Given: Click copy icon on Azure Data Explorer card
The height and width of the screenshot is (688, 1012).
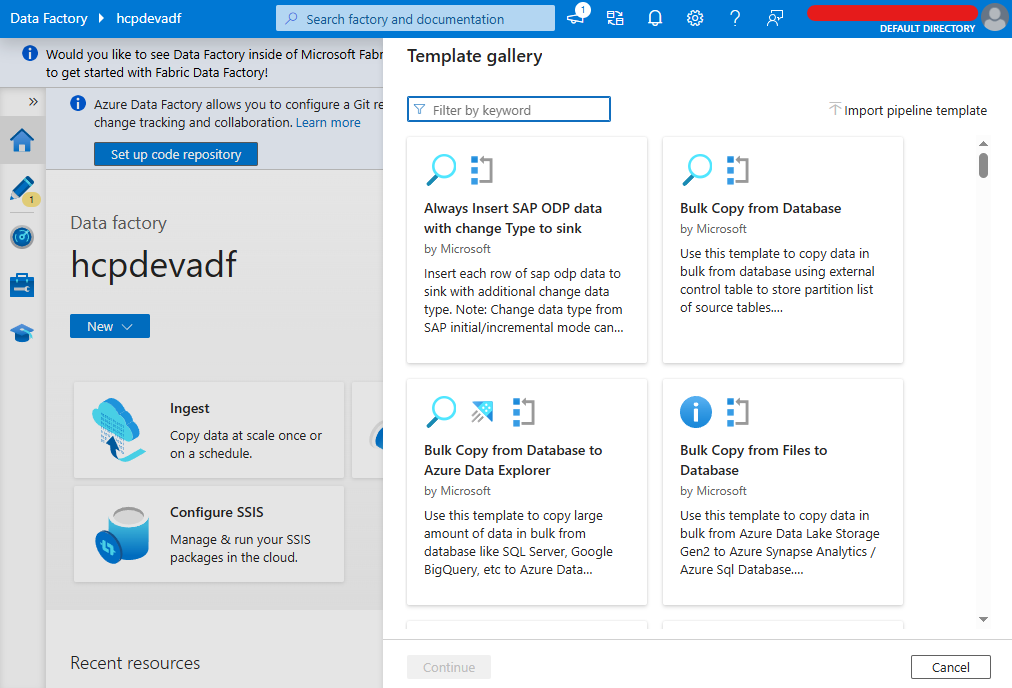Looking at the screenshot, I should click(523, 412).
